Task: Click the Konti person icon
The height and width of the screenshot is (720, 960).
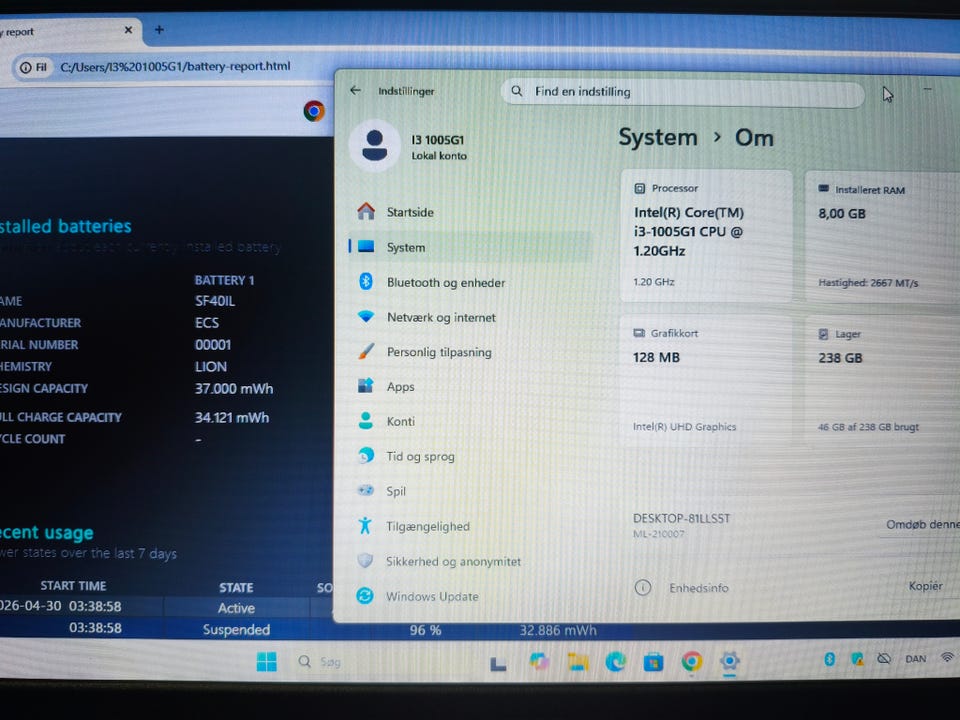Action: (366, 420)
